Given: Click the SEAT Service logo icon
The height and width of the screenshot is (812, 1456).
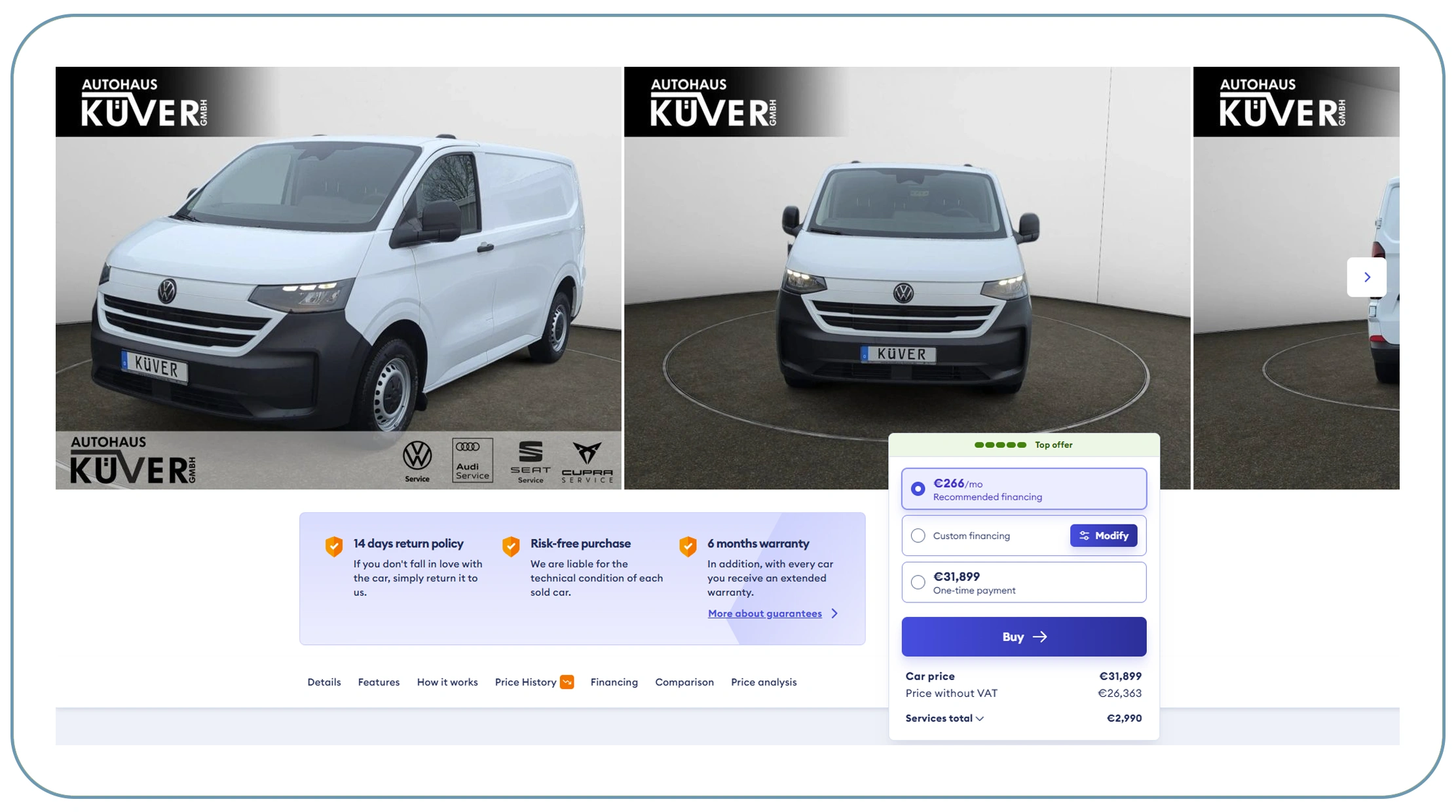Looking at the screenshot, I should pos(530,460).
